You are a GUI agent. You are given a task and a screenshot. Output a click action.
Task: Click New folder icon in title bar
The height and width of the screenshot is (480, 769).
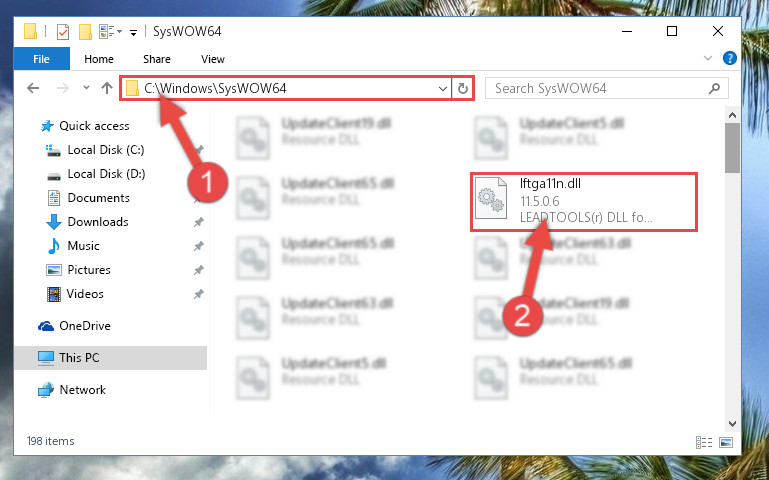(x=85, y=32)
